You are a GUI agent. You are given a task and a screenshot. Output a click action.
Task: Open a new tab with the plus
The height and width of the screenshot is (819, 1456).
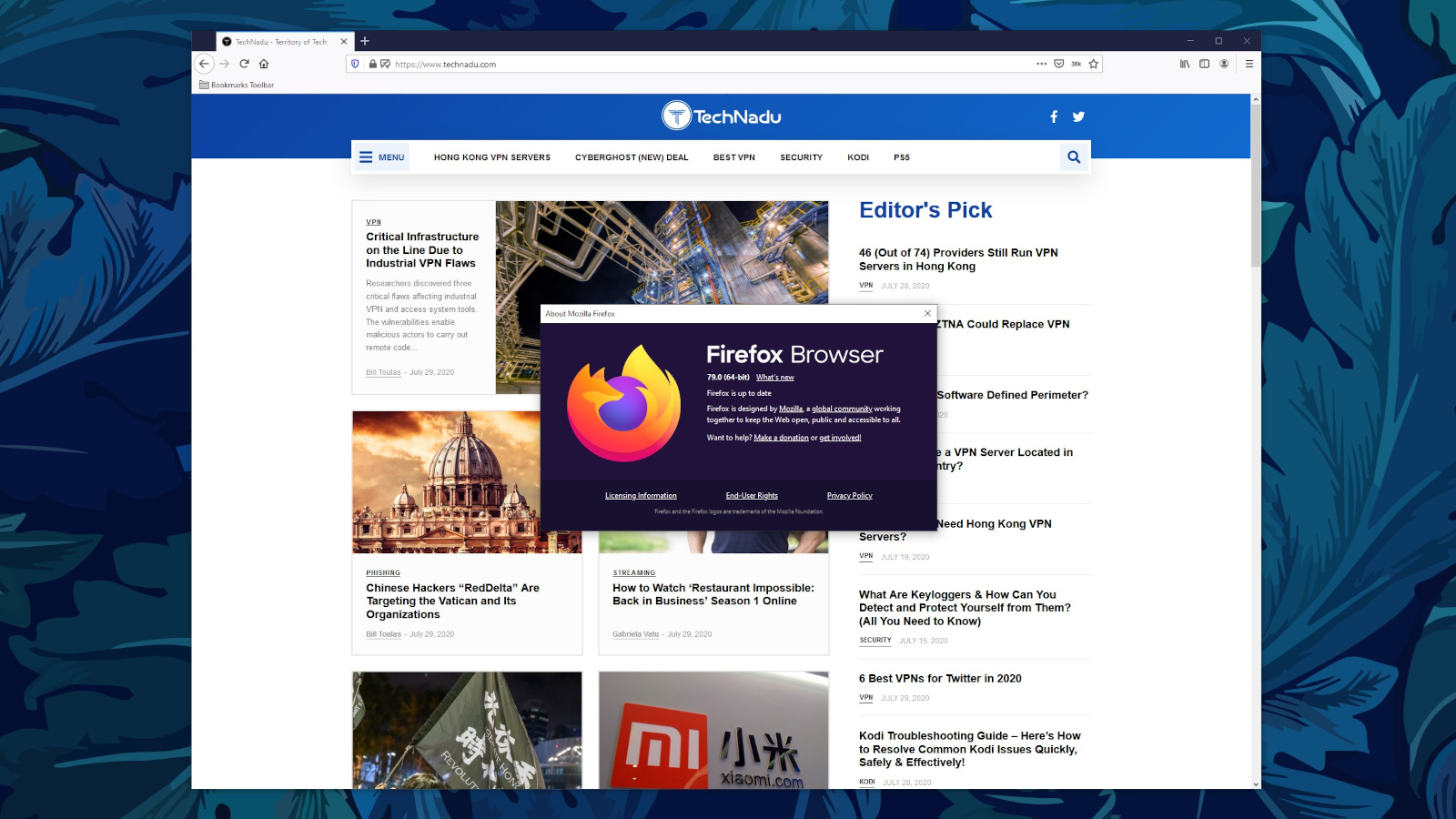(365, 41)
